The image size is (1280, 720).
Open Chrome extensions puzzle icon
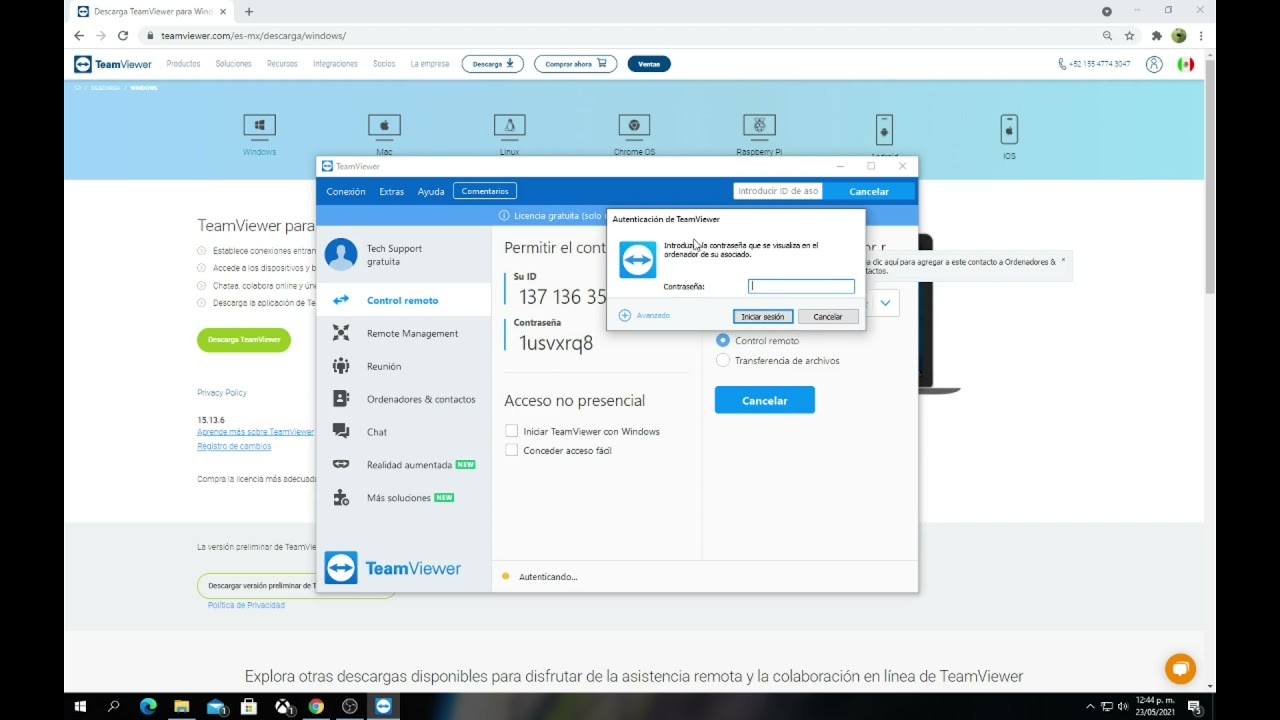tap(1156, 36)
